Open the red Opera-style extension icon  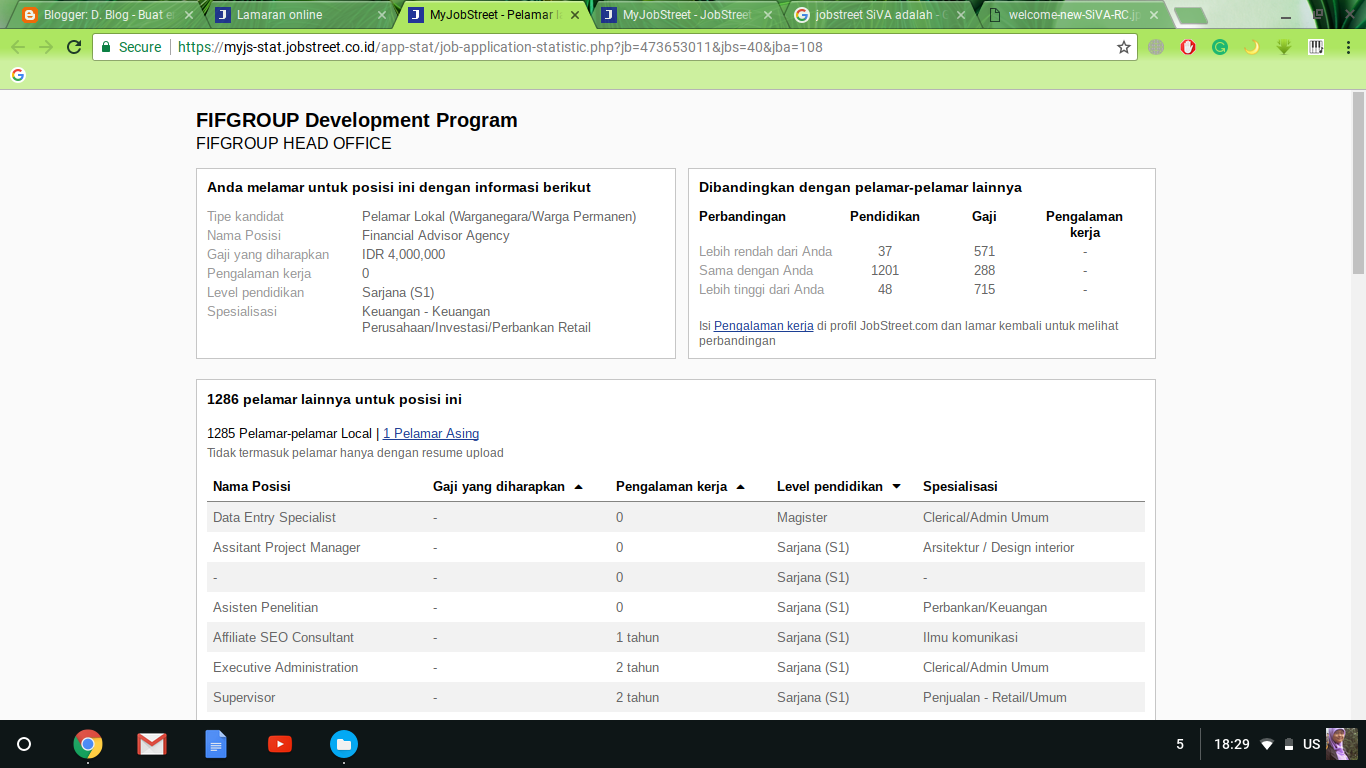coord(1188,47)
